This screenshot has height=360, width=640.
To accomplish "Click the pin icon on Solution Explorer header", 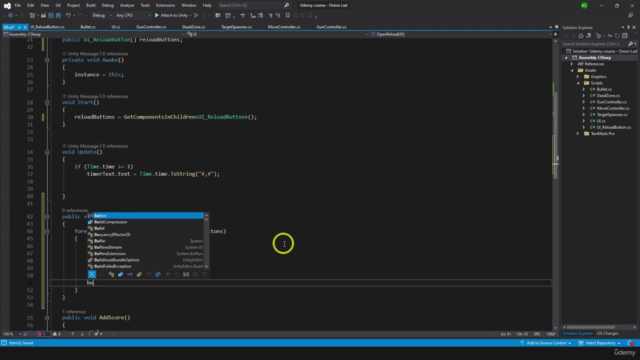I will pos(629,27).
